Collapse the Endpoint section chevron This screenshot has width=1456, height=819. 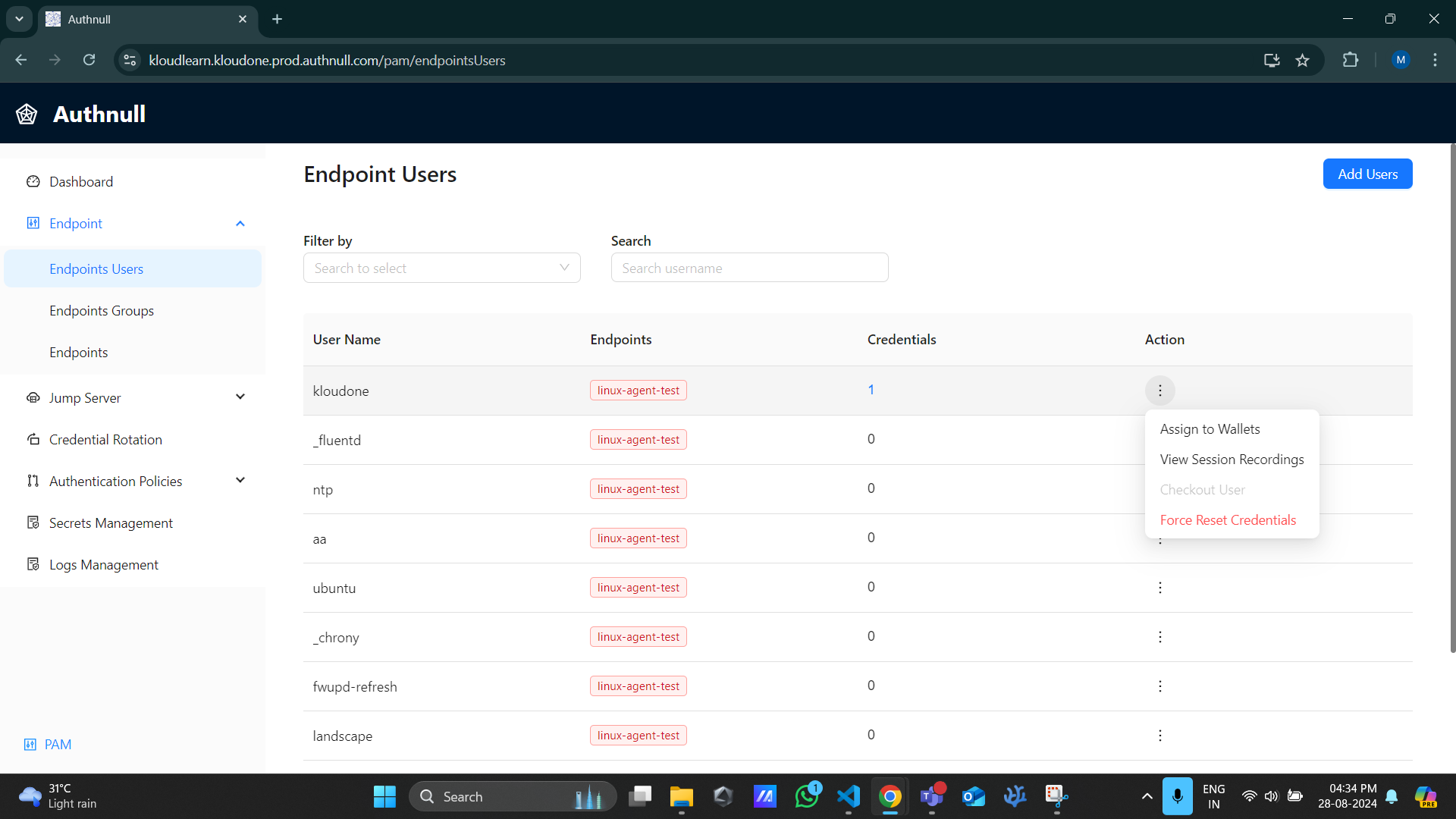click(x=240, y=223)
